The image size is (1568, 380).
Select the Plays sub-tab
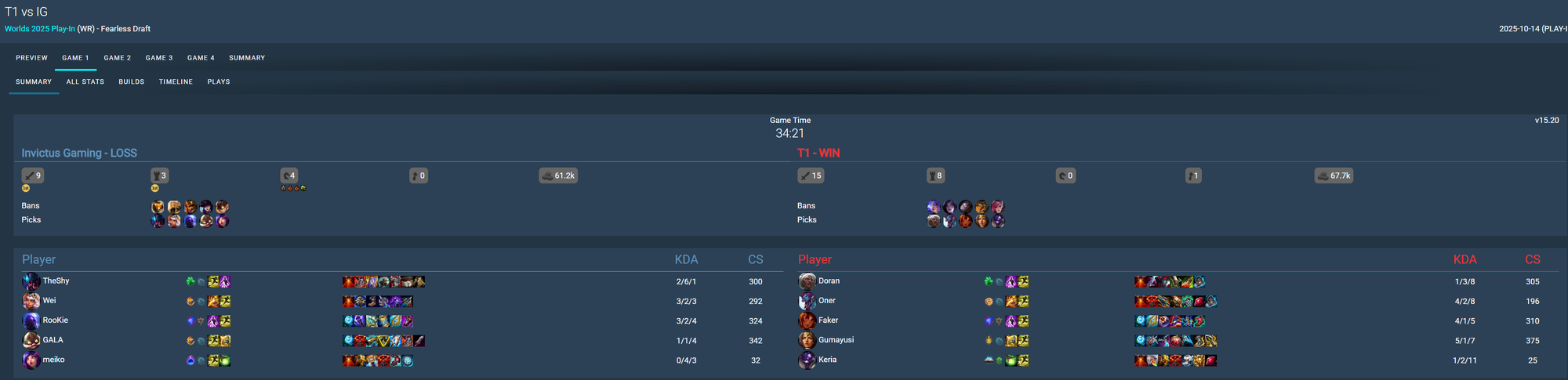click(x=219, y=81)
